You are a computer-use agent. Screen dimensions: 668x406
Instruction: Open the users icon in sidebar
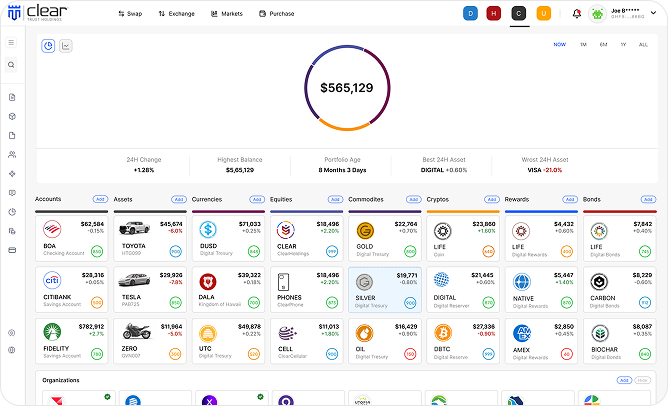click(11, 154)
